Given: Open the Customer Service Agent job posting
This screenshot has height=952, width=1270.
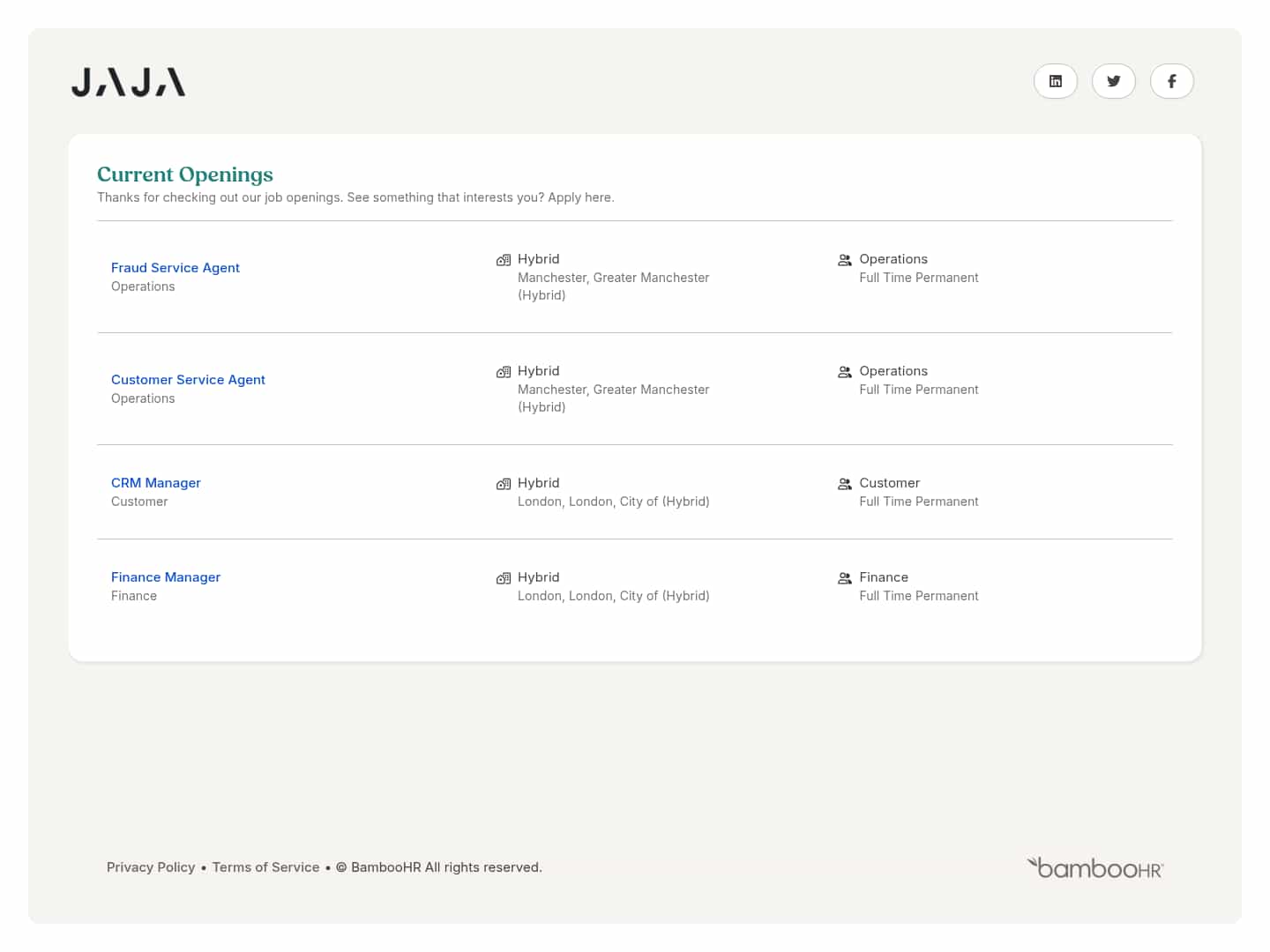Looking at the screenshot, I should pyautogui.click(x=188, y=380).
